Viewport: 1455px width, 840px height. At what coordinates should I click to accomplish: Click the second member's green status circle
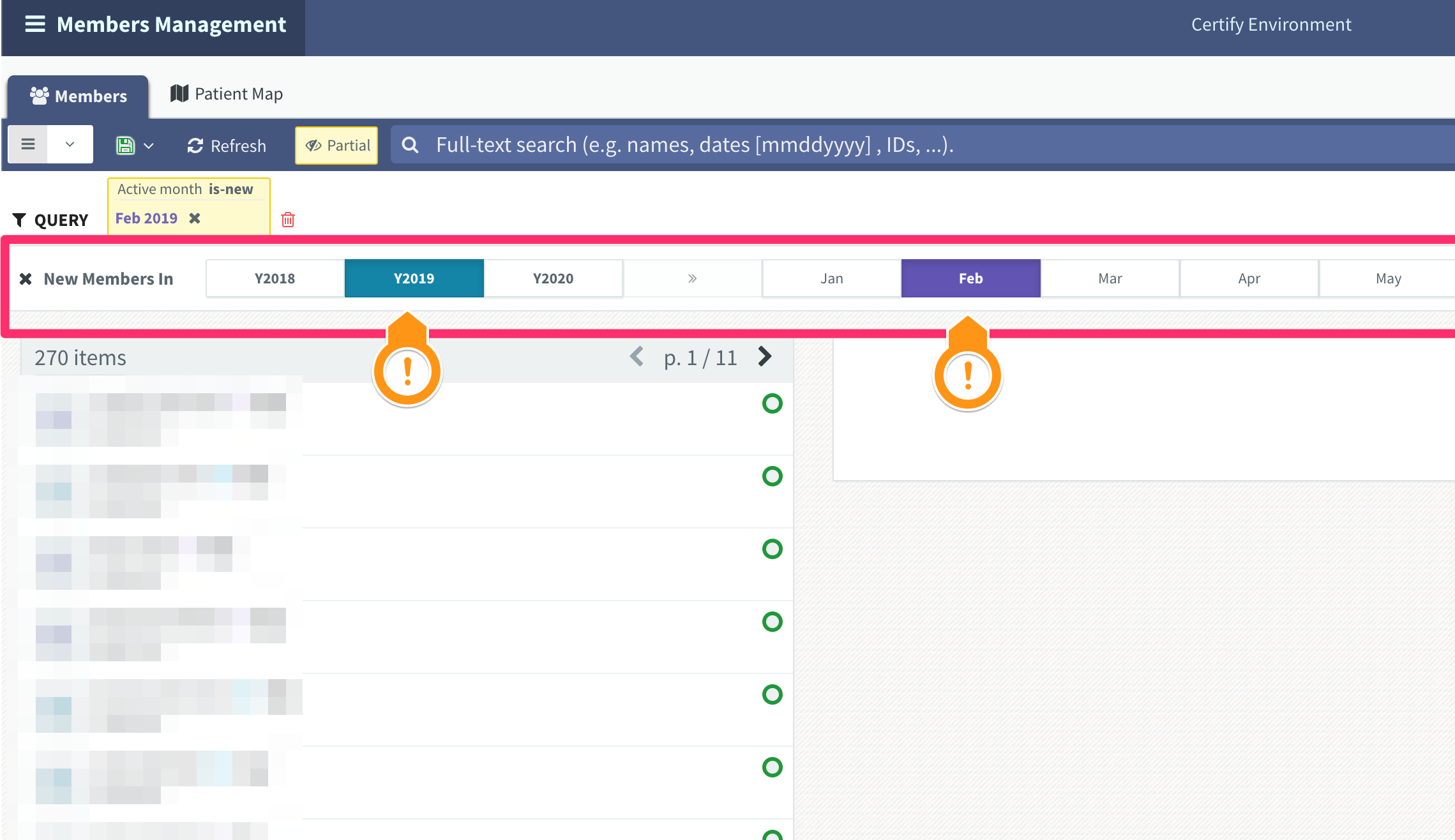[773, 476]
